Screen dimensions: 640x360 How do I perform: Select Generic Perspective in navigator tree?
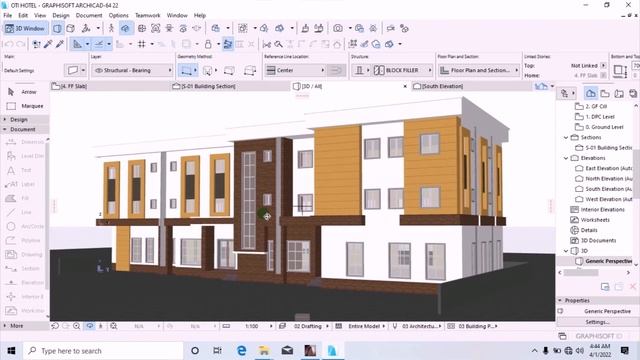click(x=608, y=261)
